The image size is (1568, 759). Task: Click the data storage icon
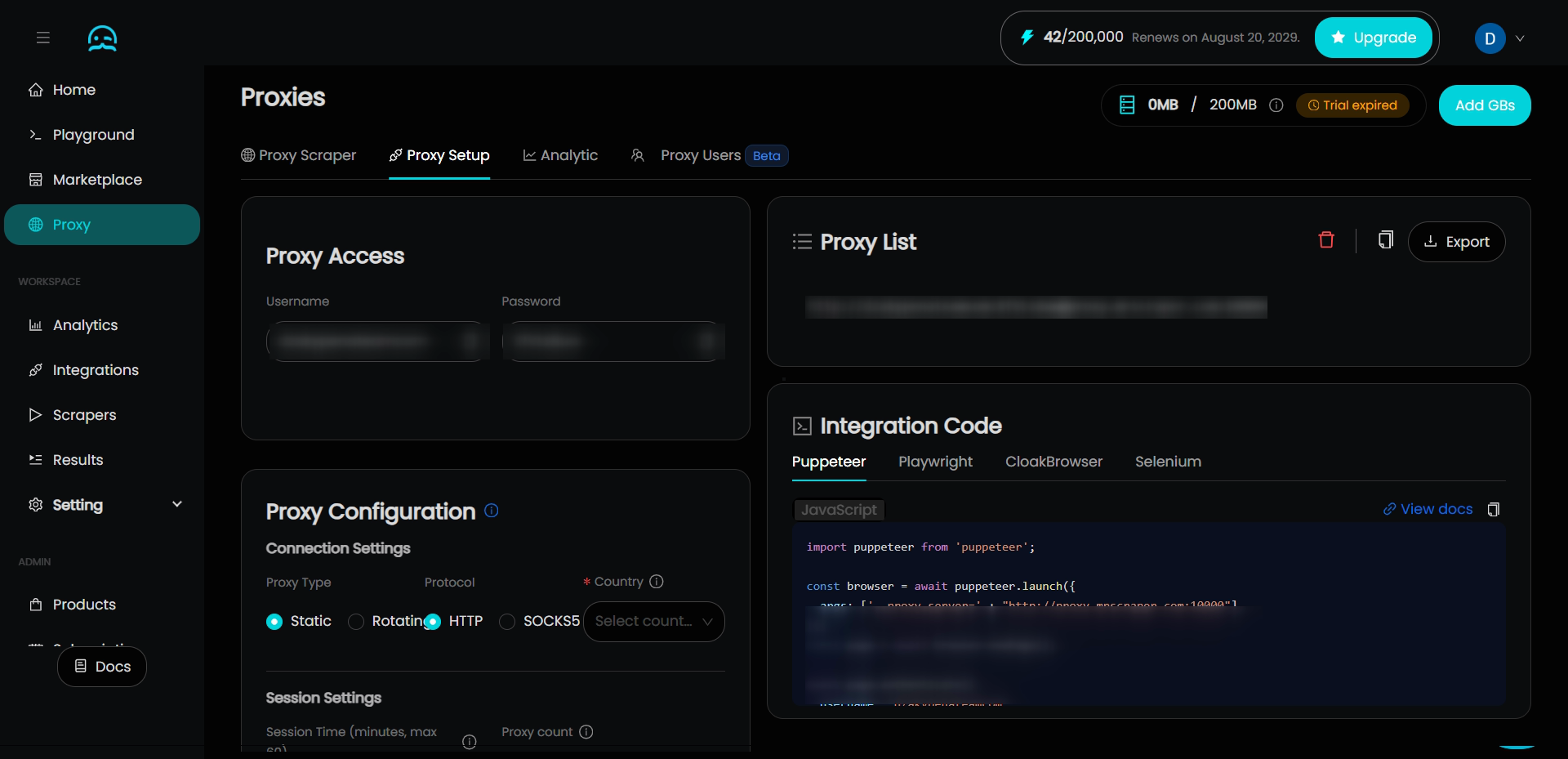click(1127, 105)
